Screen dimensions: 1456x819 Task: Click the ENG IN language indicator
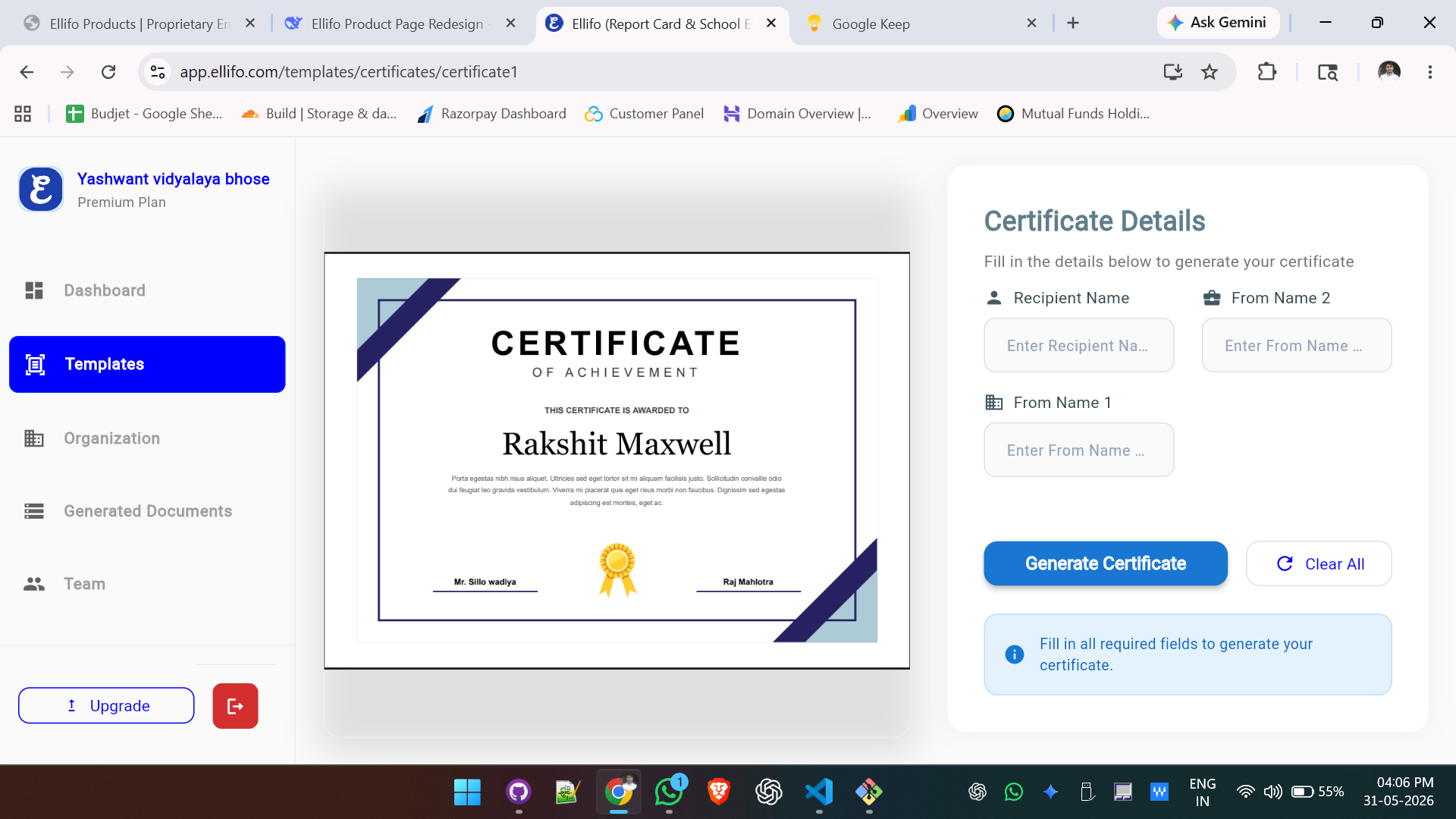pyautogui.click(x=1203, y=792)
